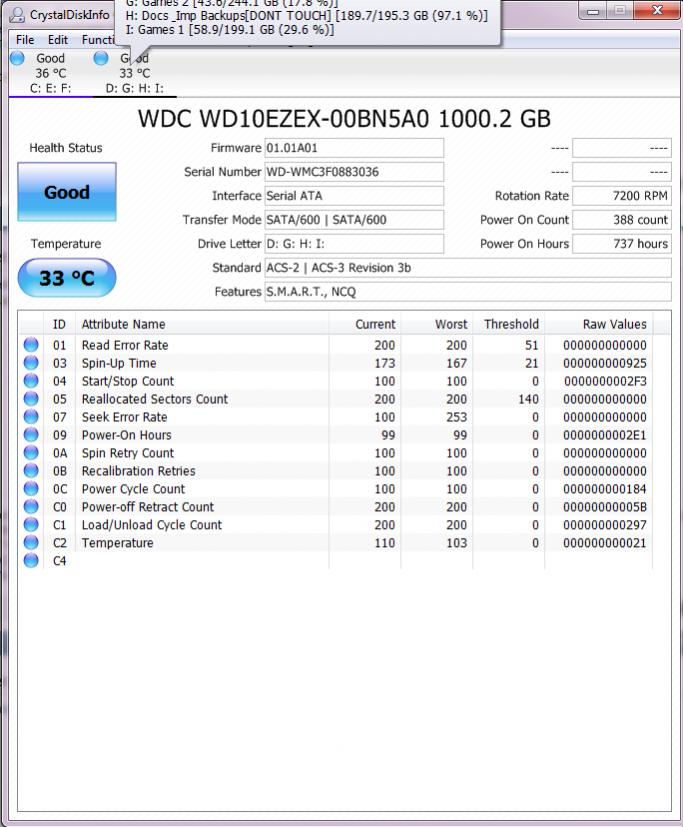This screenshot has width=683, height=827.
Task: Open the Edit menu
Action: (x=58, y=40)
